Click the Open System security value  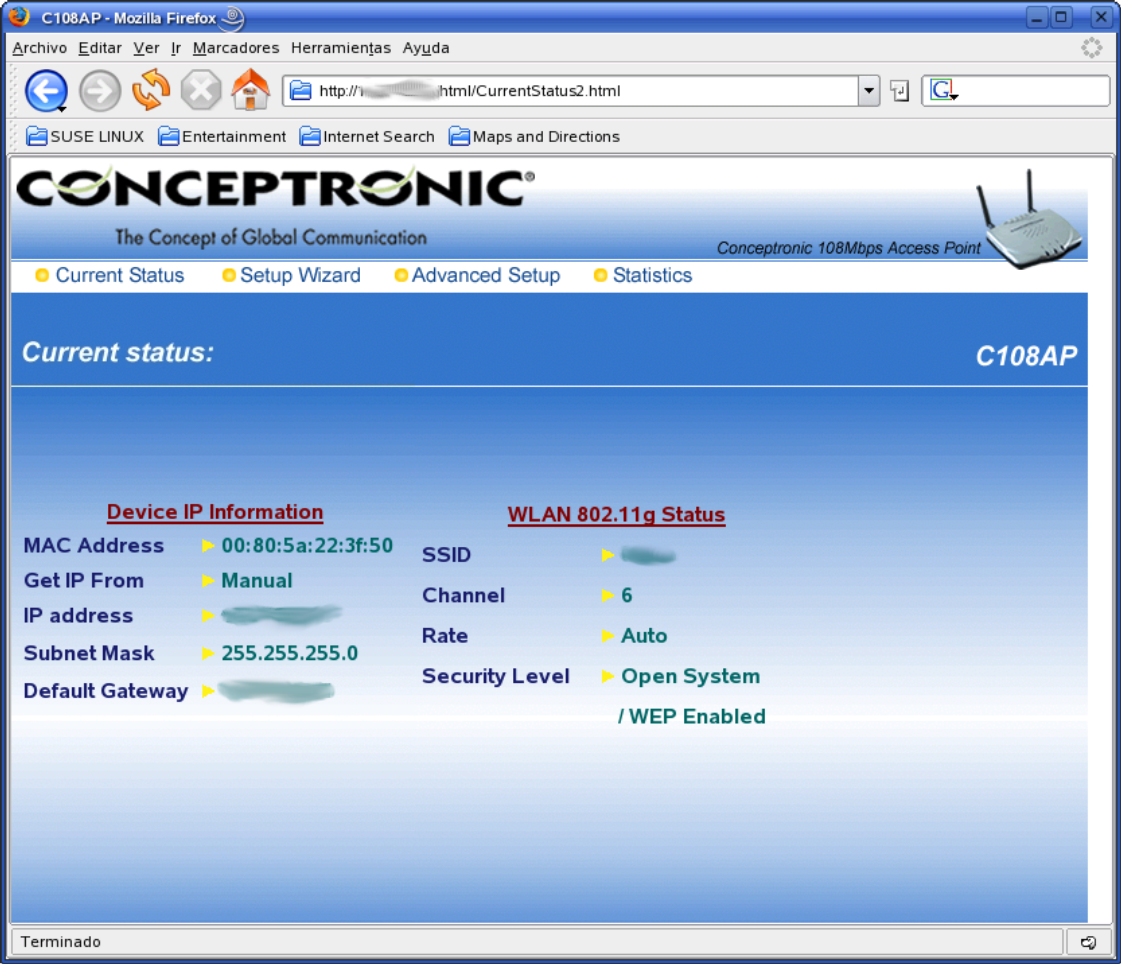[x=691, y=677]
